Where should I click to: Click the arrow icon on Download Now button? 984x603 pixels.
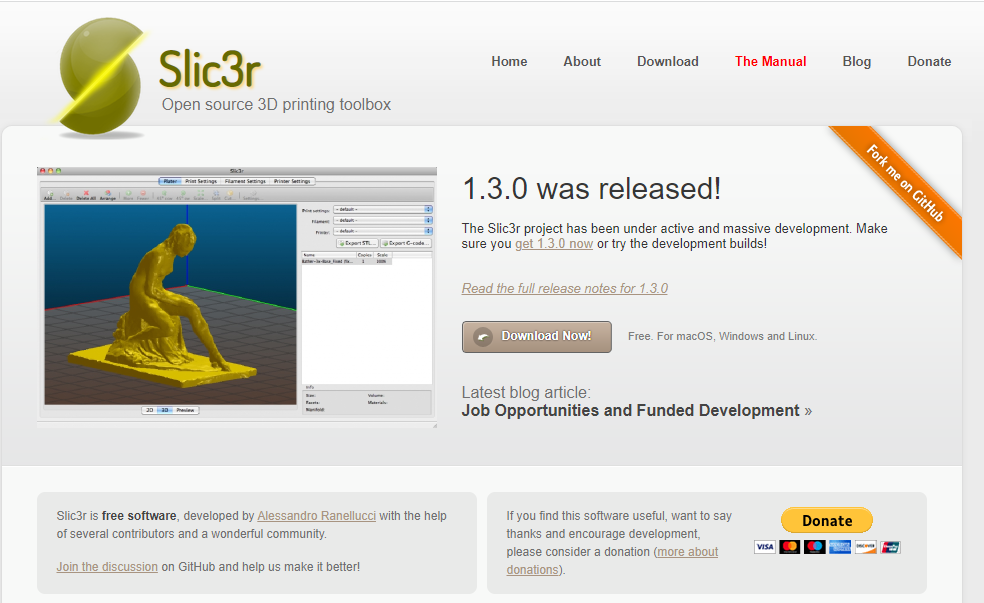pos(483,337)
